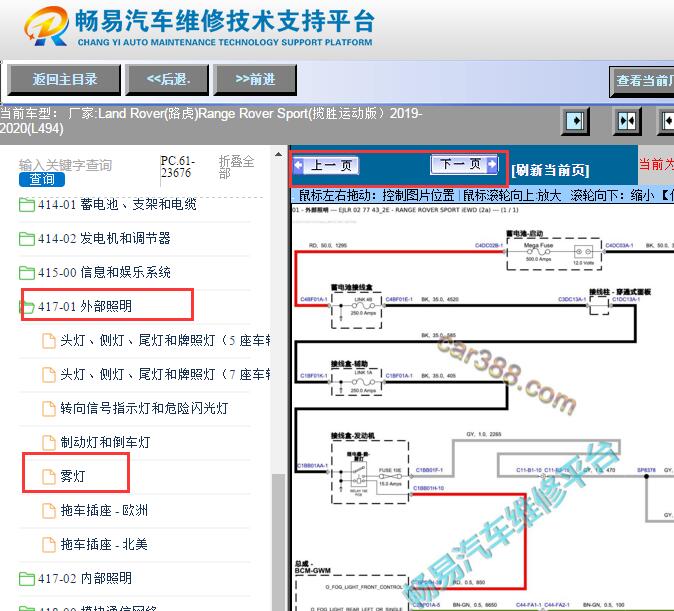
Task: Collapse the 417-01 外部照明 folder
Action: coord(85,306)
